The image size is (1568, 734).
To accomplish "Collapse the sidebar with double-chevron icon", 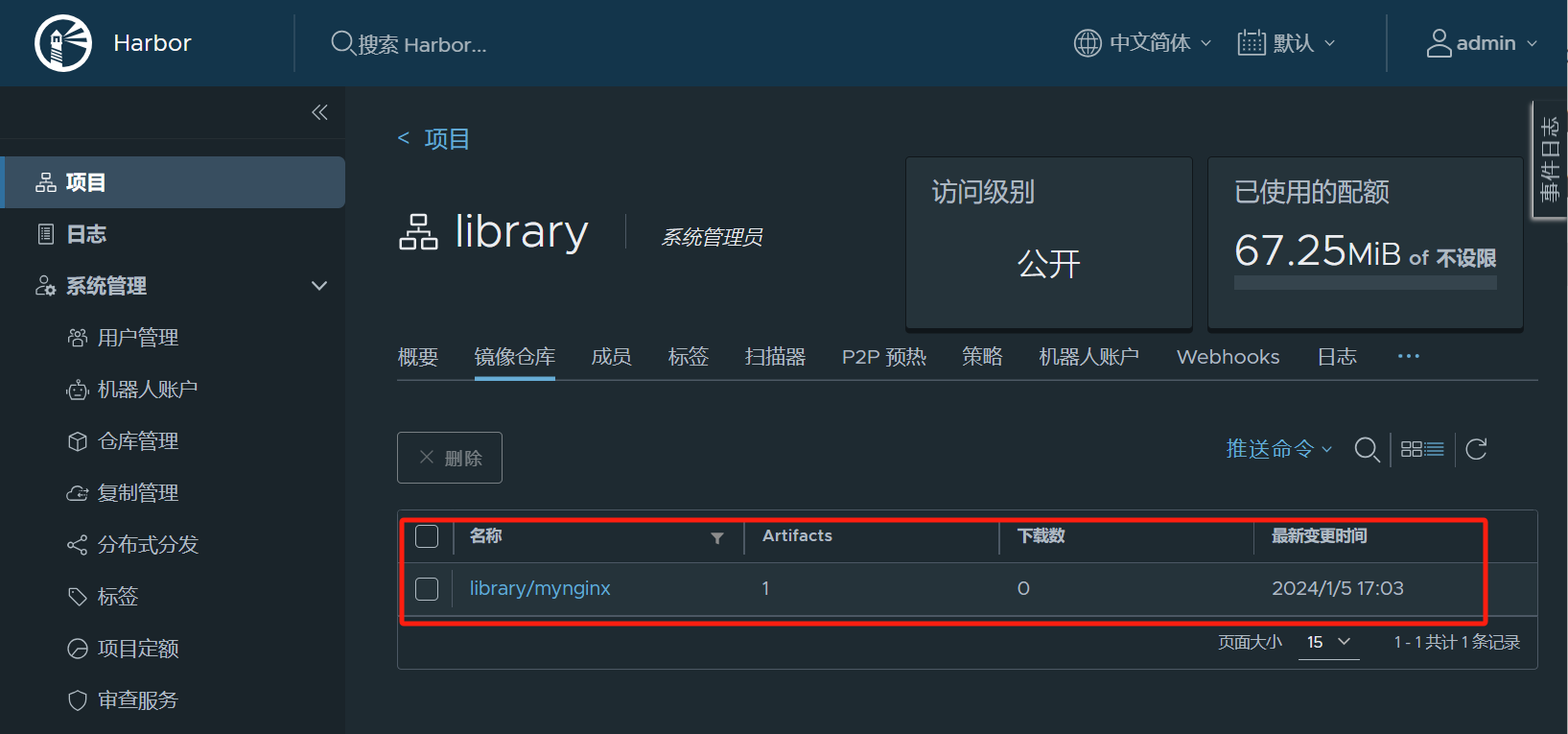I will click(319, 112).
